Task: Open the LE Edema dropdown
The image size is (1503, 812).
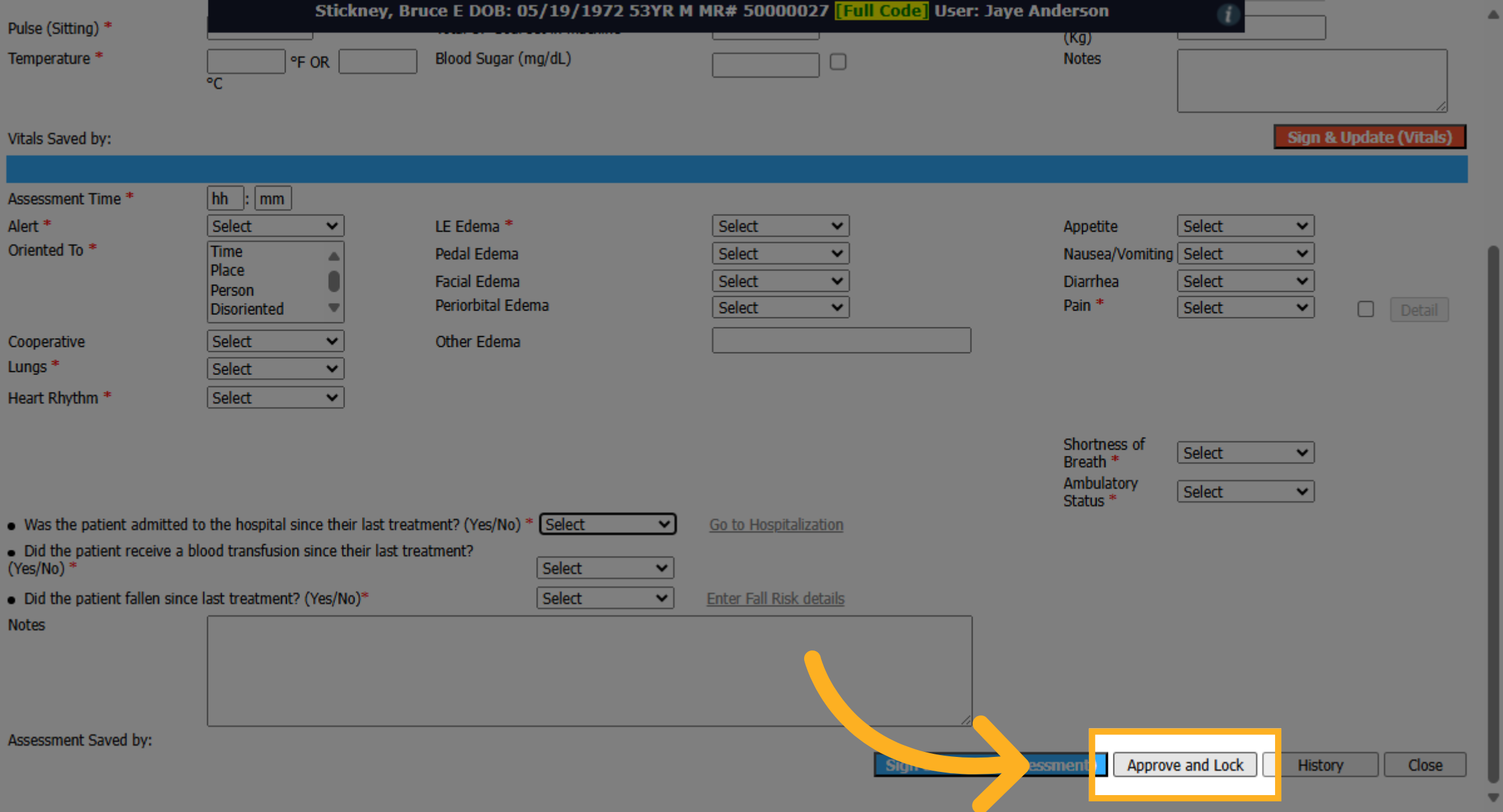Action: pos(780,226)
